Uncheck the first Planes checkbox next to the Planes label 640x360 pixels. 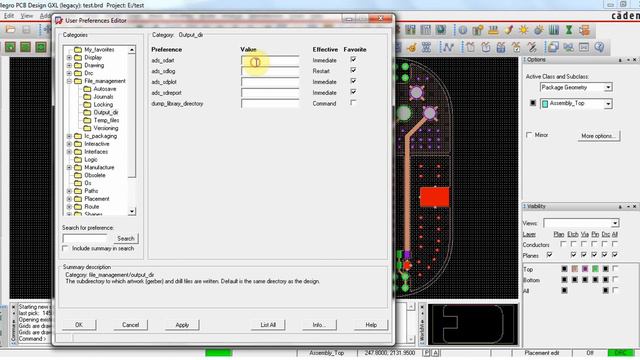550,255
